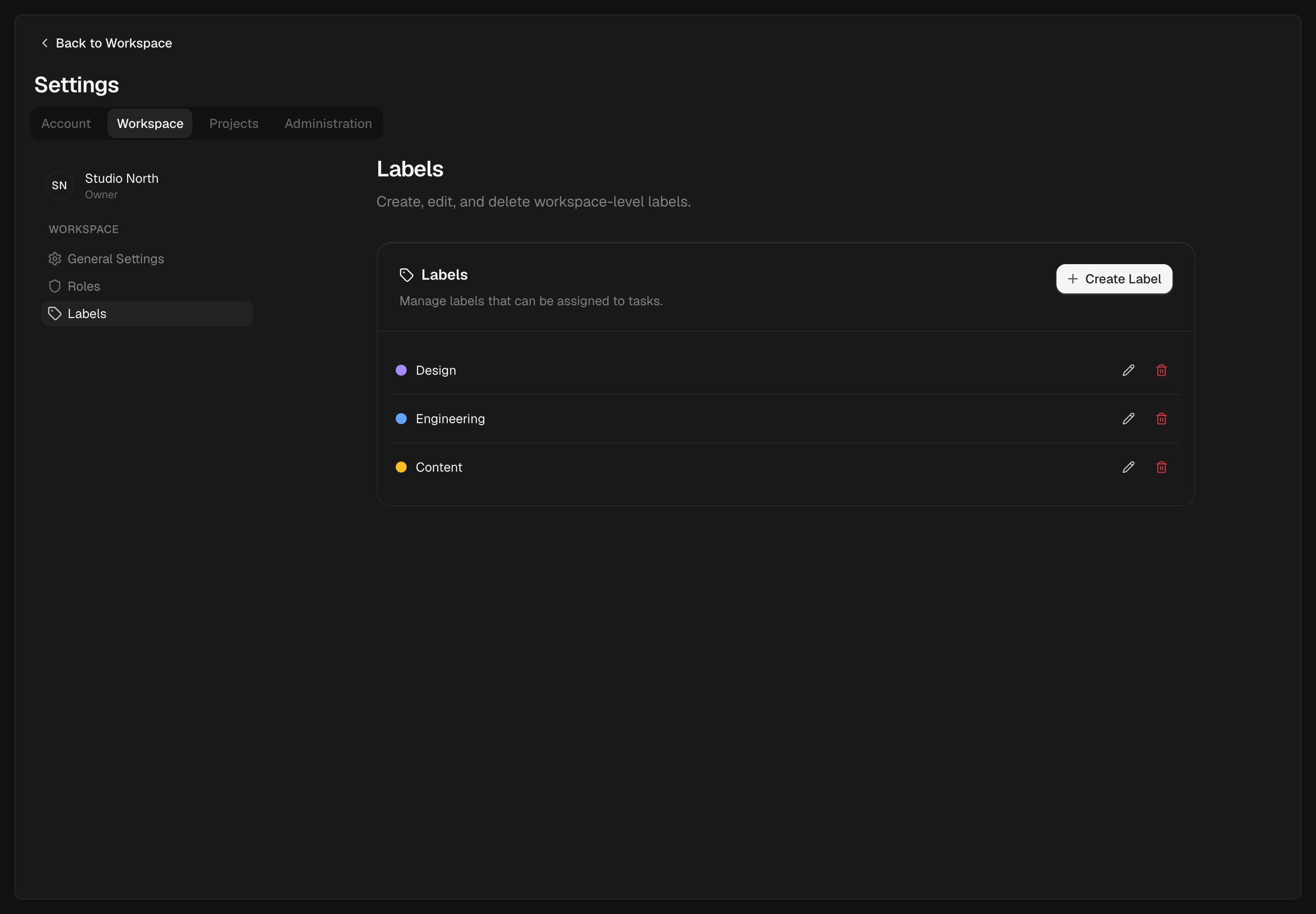Viewport: 1316px width, 914px height.
Task: Click the blue Engineering color dot
Action: [x=402, y=419]
